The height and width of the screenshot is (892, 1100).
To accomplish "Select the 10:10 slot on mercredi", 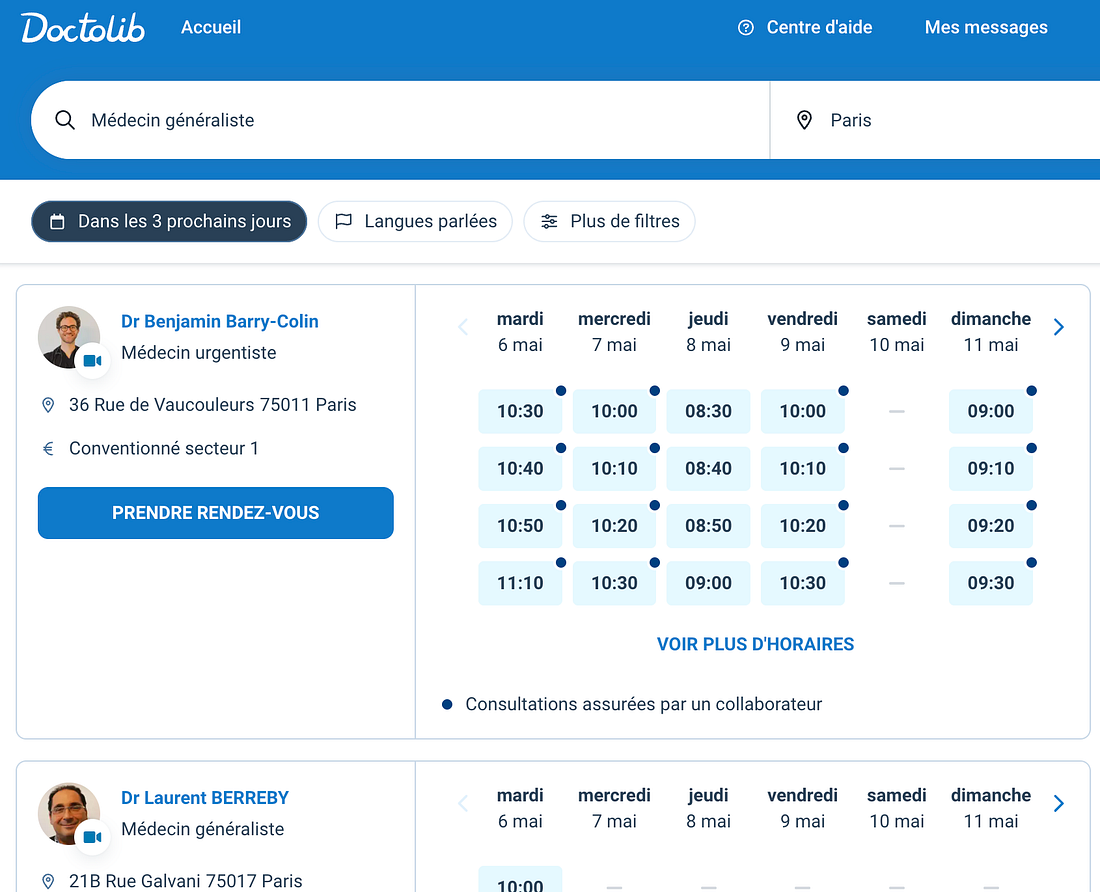I will pyautogui.click(x=615, y=468).
